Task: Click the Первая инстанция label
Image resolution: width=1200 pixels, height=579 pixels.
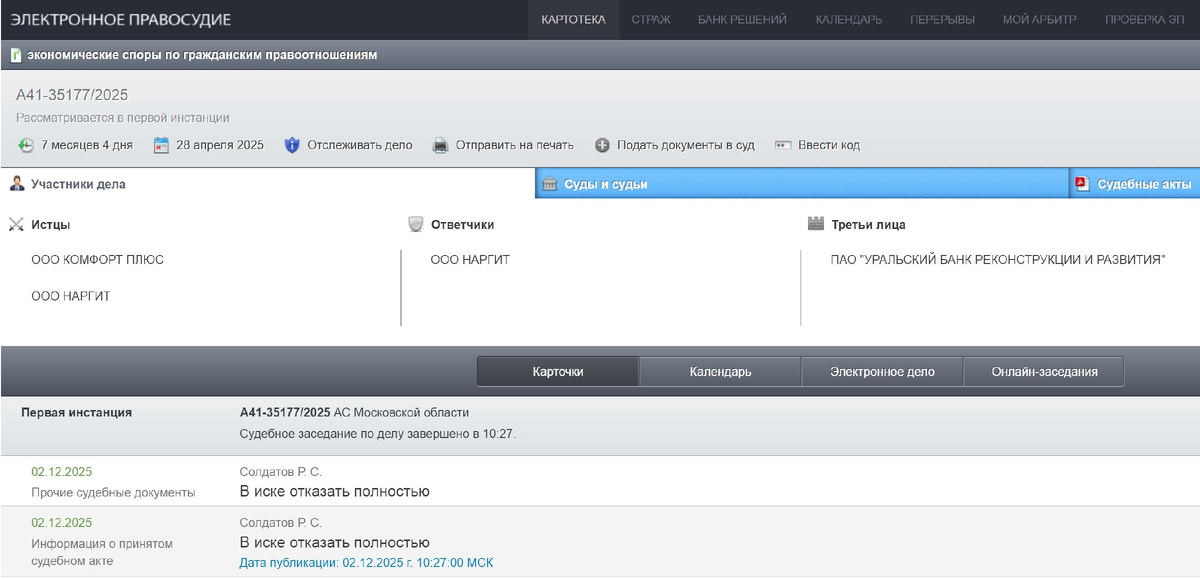Action: coord(77,412)
